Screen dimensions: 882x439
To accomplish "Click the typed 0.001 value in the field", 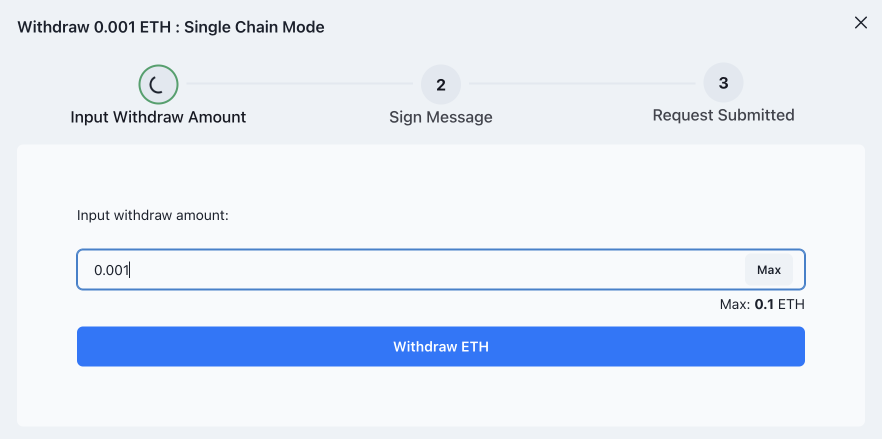I will click(112, 270).
